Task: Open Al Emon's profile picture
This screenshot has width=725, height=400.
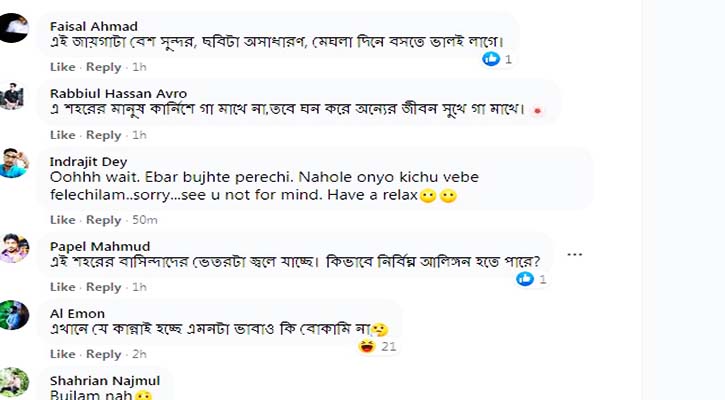Action: (x=13, y=314)
